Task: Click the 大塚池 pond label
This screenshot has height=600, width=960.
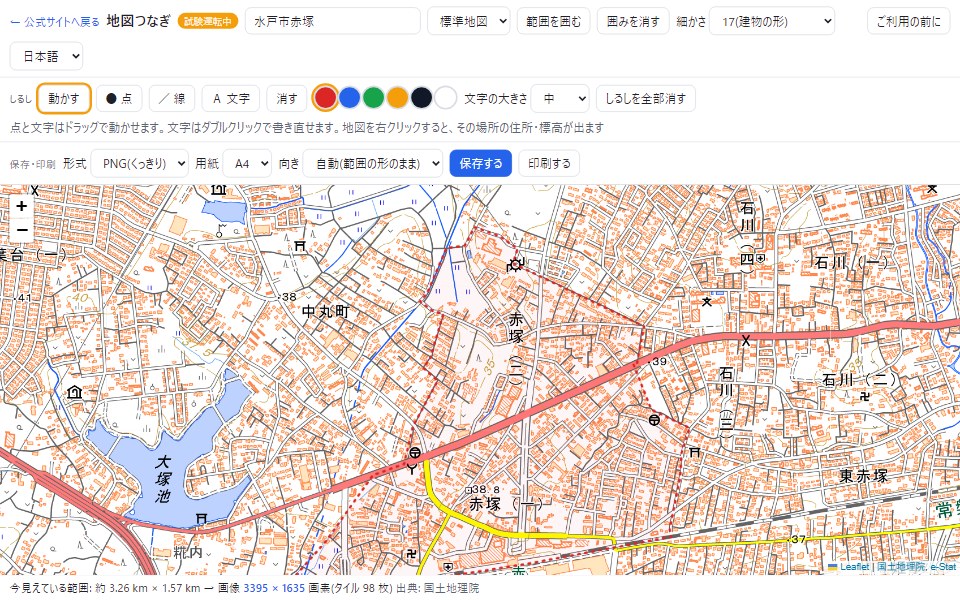Action: (x=163, y=479)
